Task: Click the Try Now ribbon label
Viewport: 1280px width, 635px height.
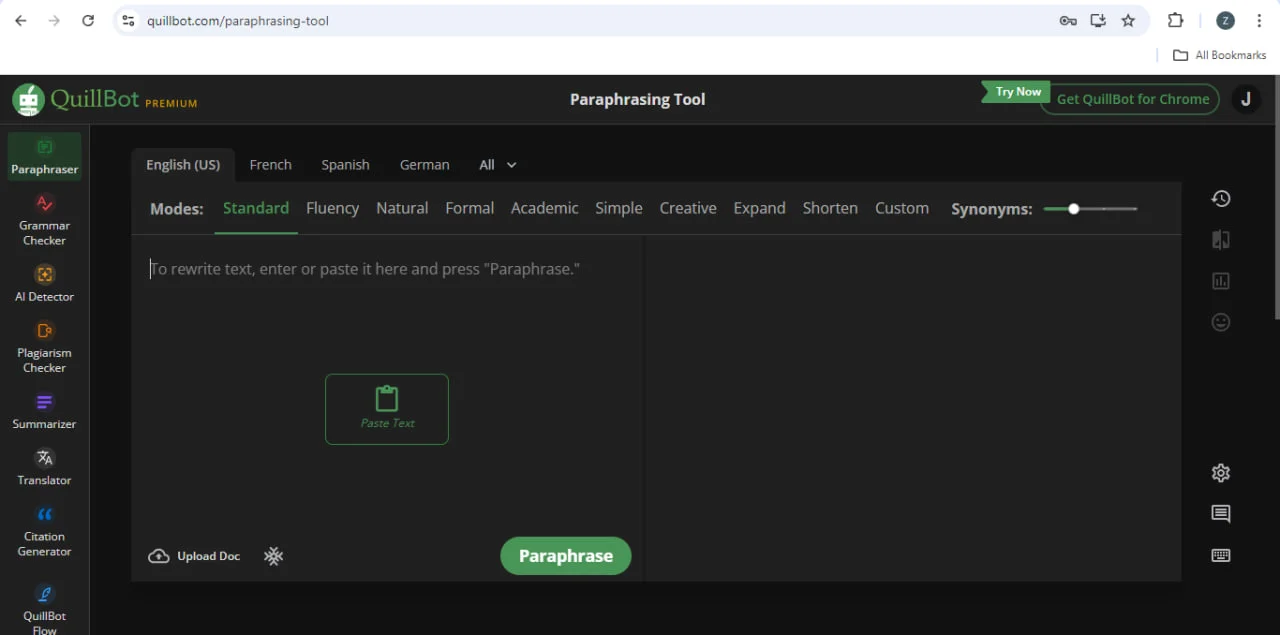Action: 1018,92
